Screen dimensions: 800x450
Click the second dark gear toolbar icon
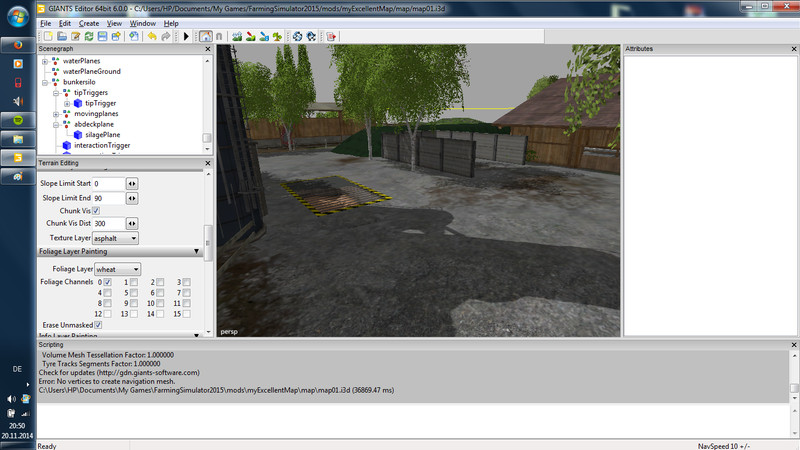click(x=311, y=36)
